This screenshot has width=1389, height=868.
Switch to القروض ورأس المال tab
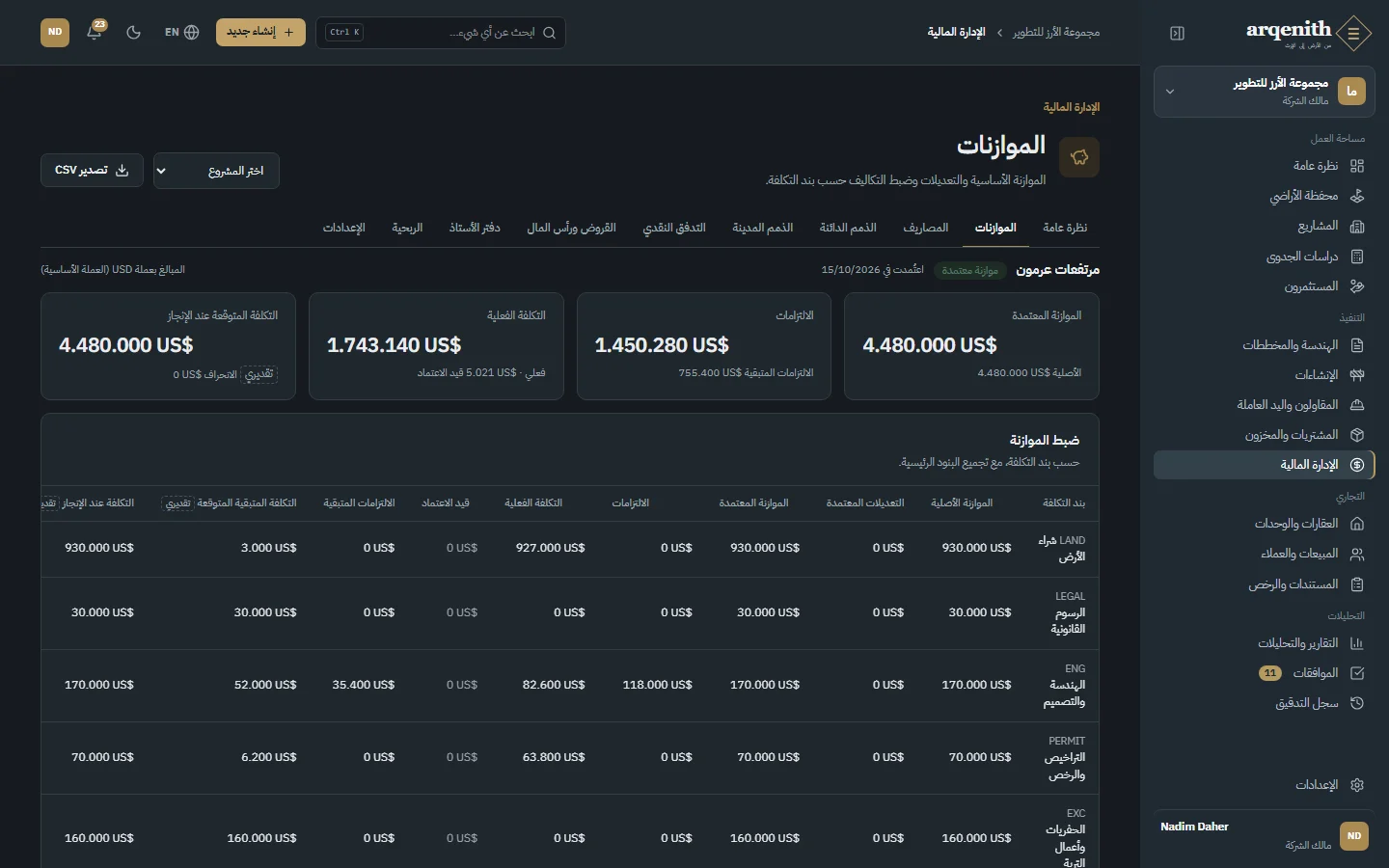point(571,228)
